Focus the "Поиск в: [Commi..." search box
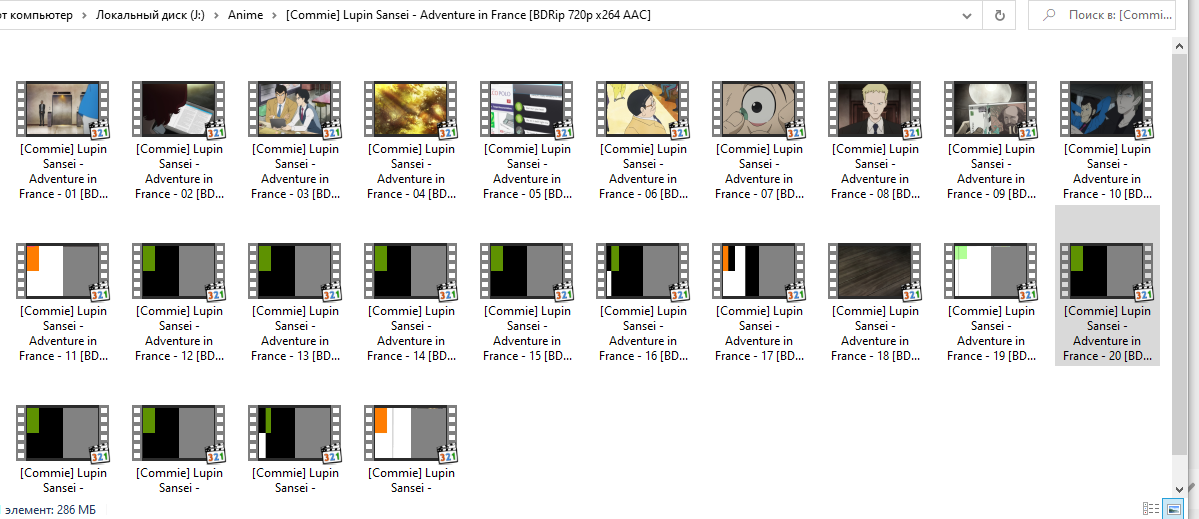Viewport: 1199px width, 519px height. (1102, 15)
